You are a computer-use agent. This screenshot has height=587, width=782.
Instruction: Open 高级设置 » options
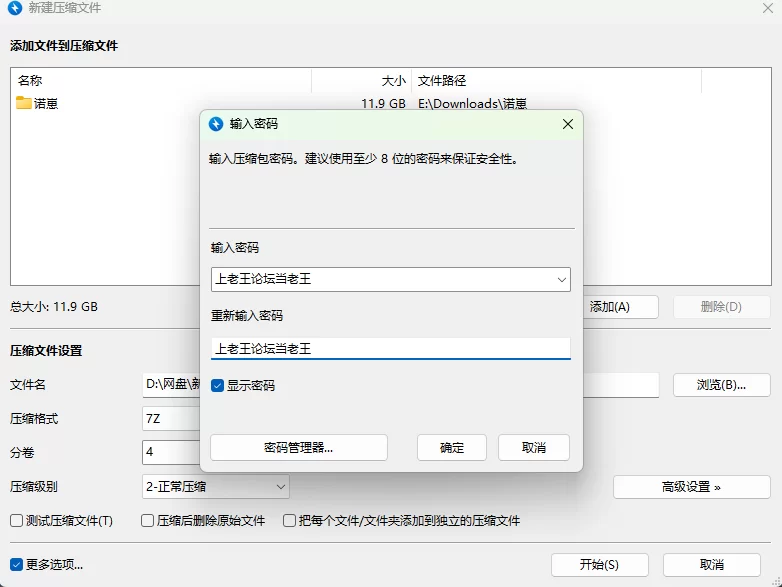(692, 487)
